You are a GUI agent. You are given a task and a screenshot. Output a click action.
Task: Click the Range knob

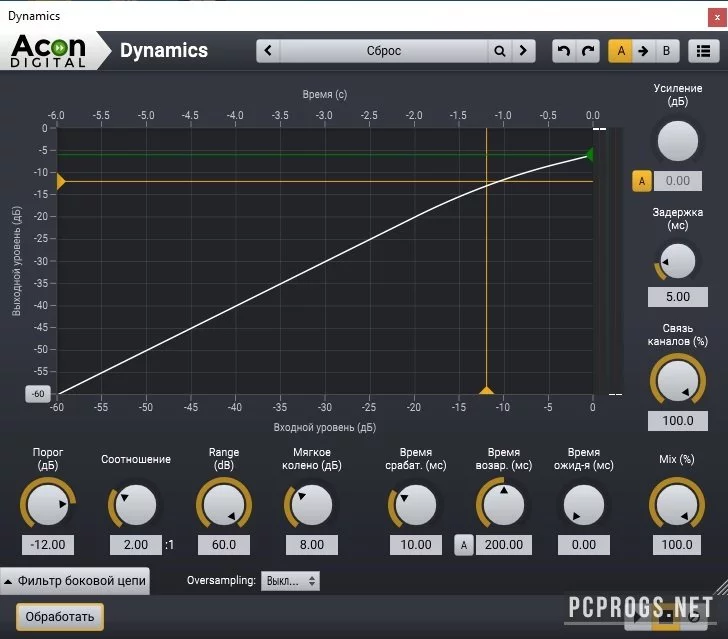pos(224,505)
